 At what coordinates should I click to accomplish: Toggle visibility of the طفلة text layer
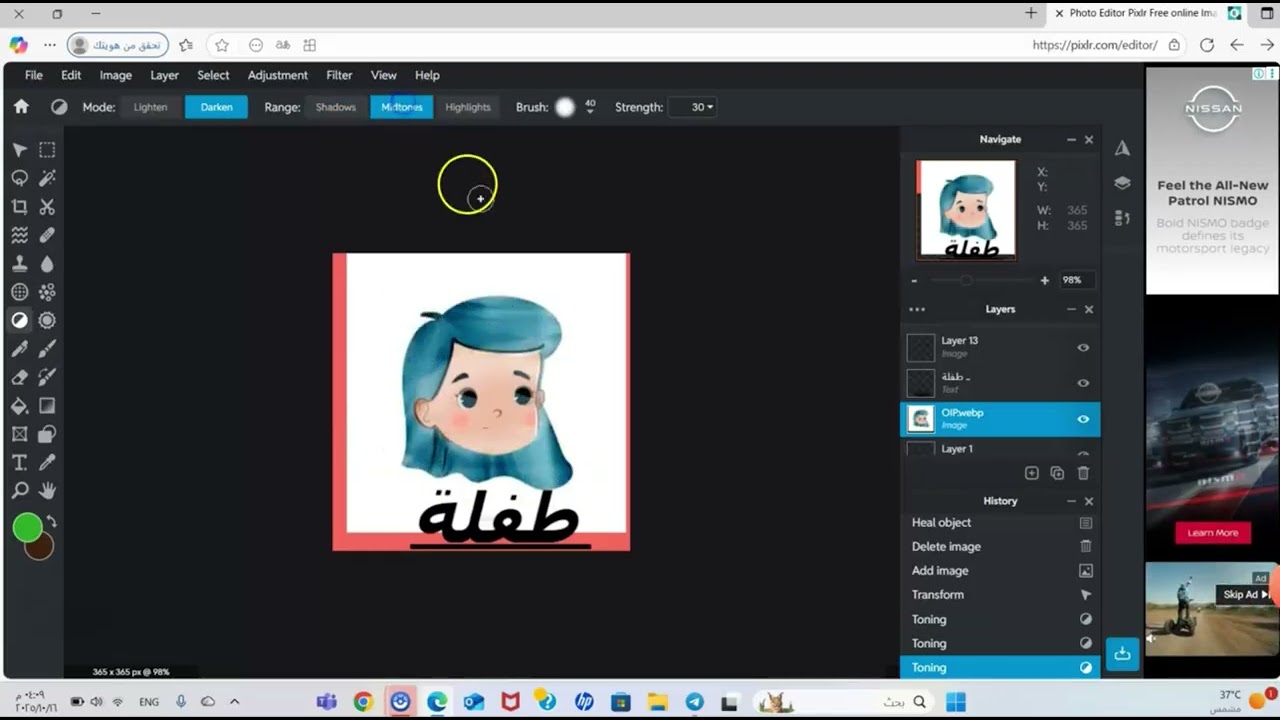pyautogui.click(x=1083, y=383)
